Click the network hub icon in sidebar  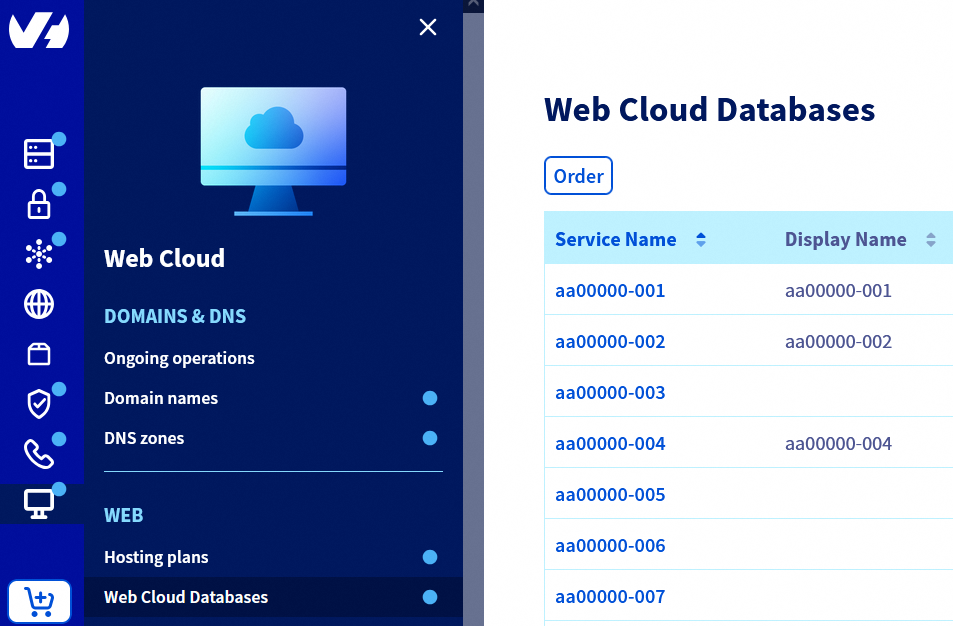coord(38,254)
